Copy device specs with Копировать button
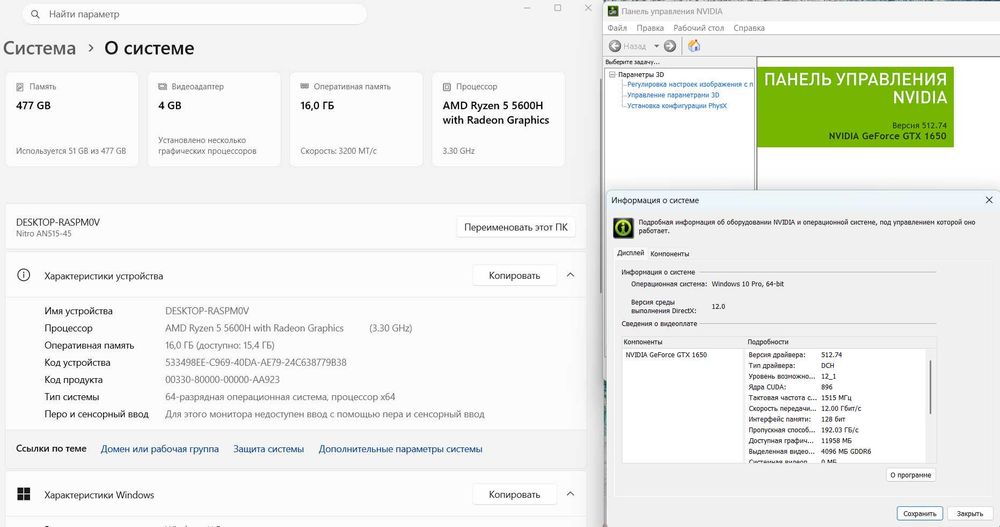The image size is (1000, 527). [514, 276]
